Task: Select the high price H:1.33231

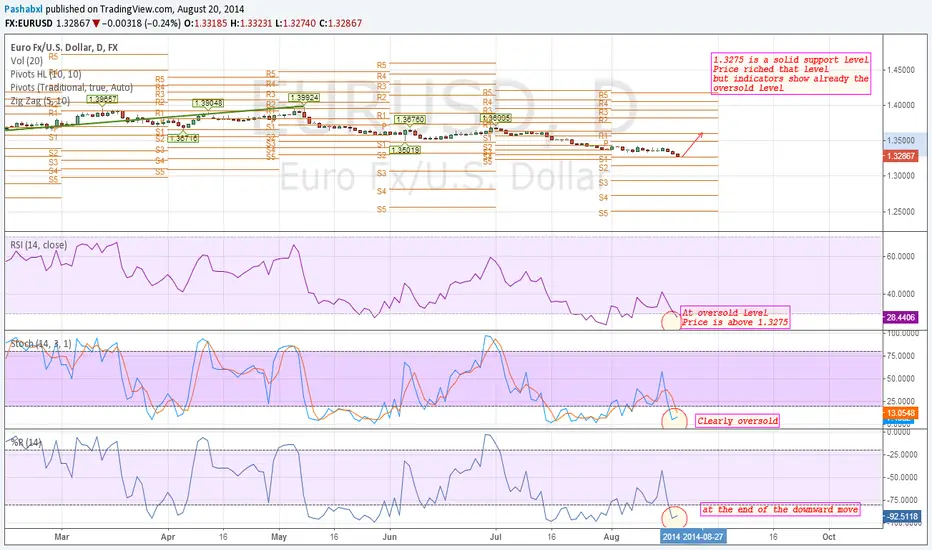Action: 251,23
